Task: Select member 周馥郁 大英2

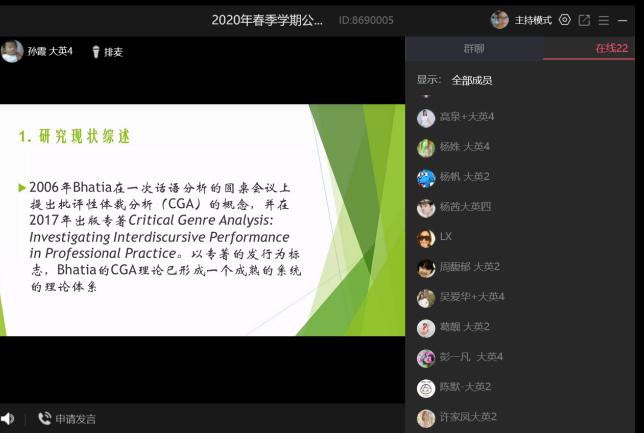Action: coord(469,267)
